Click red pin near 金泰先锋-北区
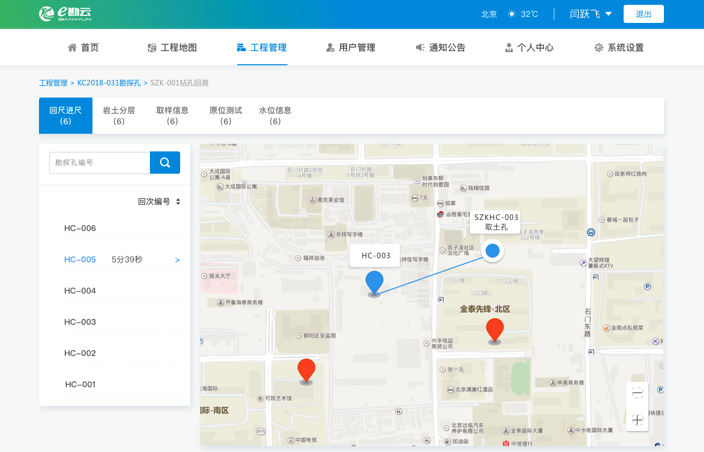Screen dimensions: 704x452 click(x=495, y=329)
